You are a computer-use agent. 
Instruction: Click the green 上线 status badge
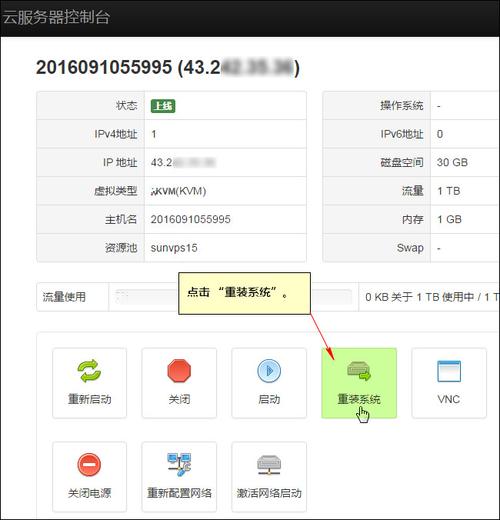[163, 106]
